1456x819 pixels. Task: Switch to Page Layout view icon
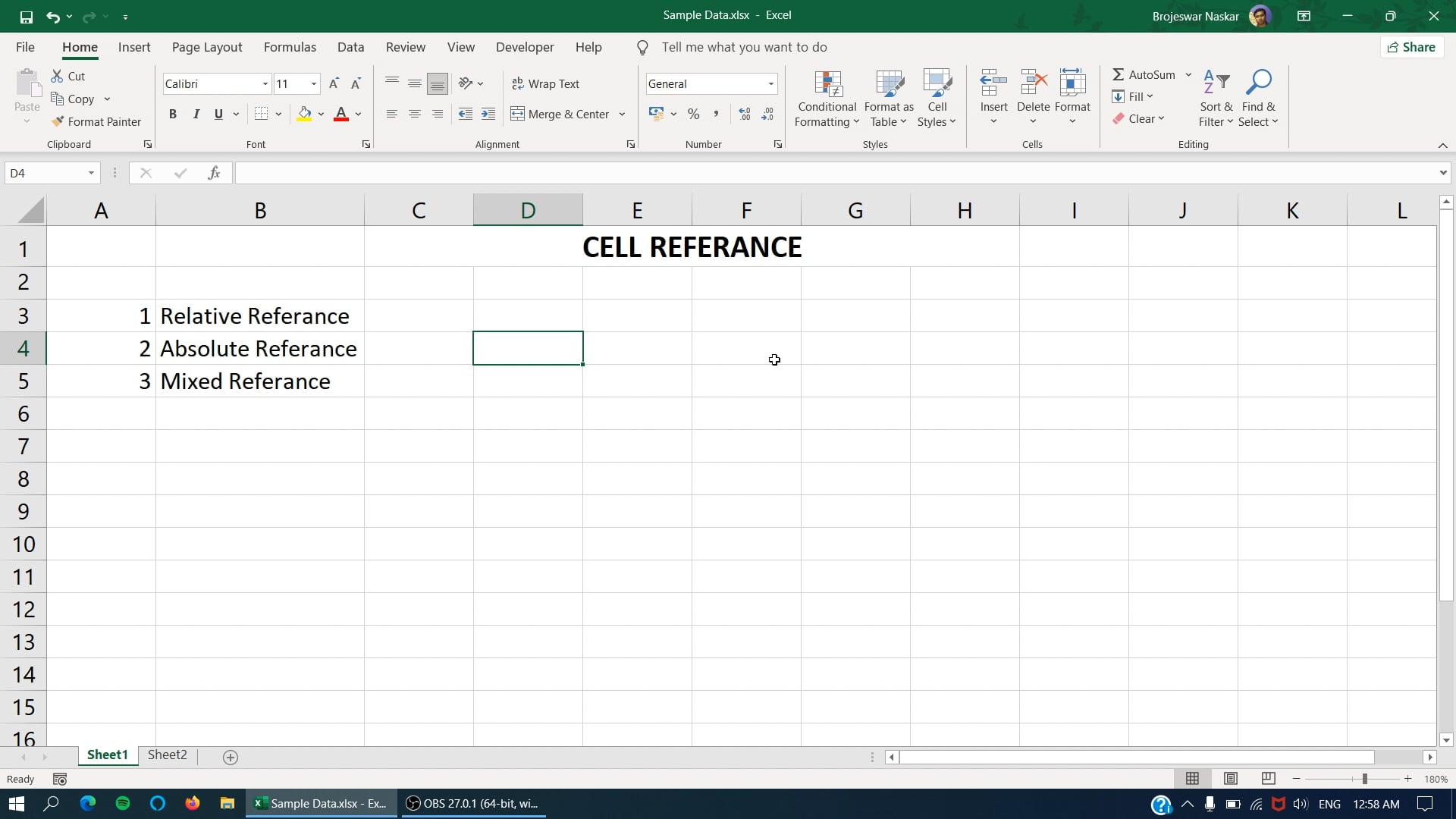[1231, 779]
